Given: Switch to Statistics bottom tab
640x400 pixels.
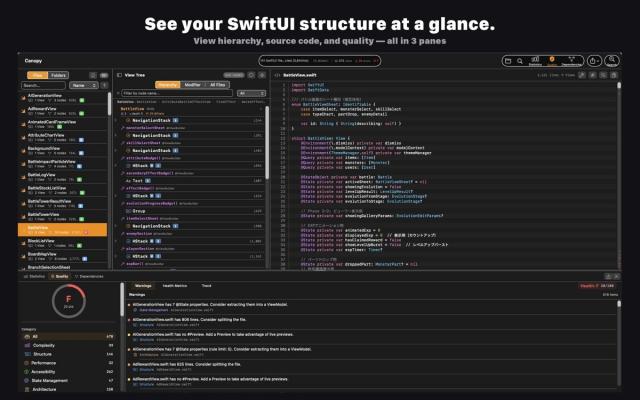Looking at the screenshot, I should point(34,277).
